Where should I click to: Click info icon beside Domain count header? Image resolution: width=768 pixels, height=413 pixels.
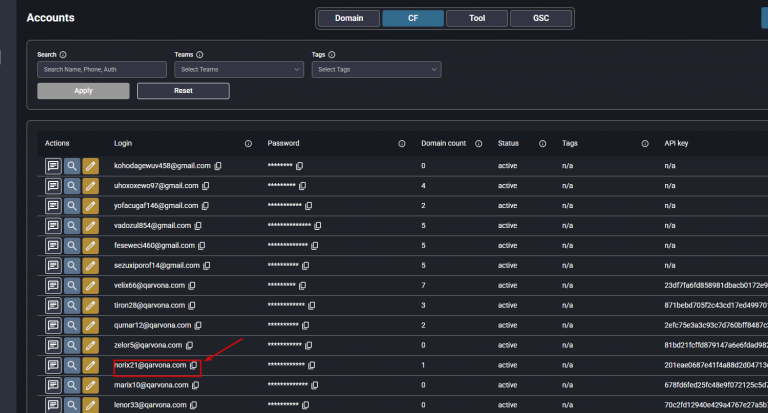click(479, 144)
